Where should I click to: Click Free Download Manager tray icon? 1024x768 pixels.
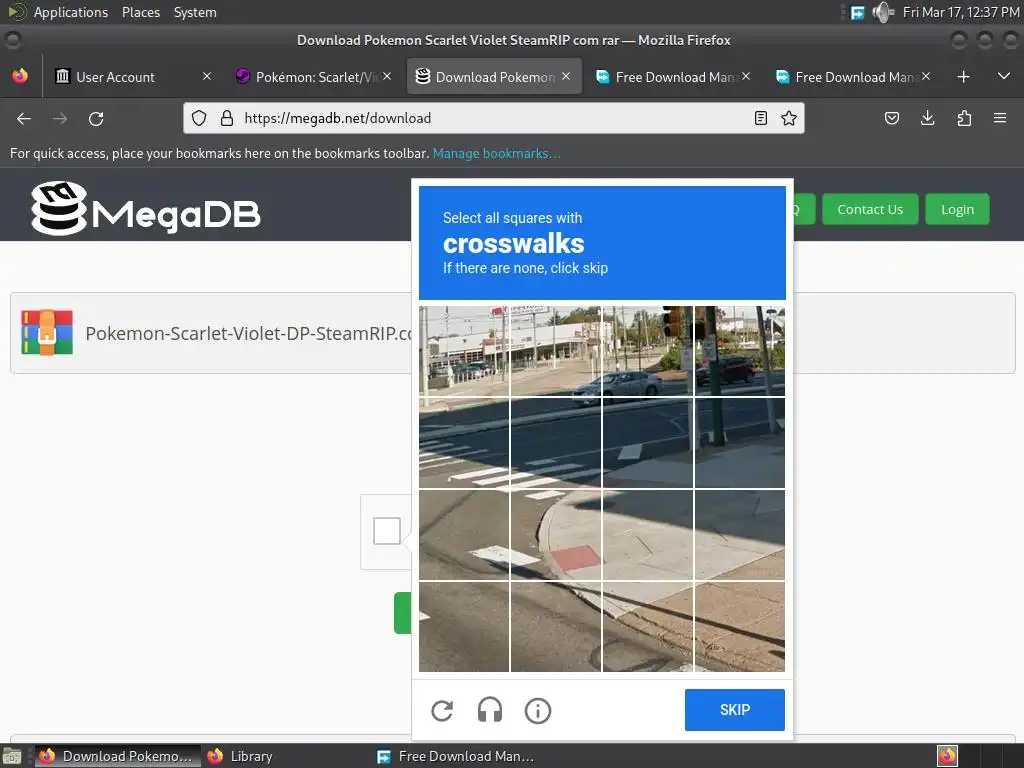[857, 12]
